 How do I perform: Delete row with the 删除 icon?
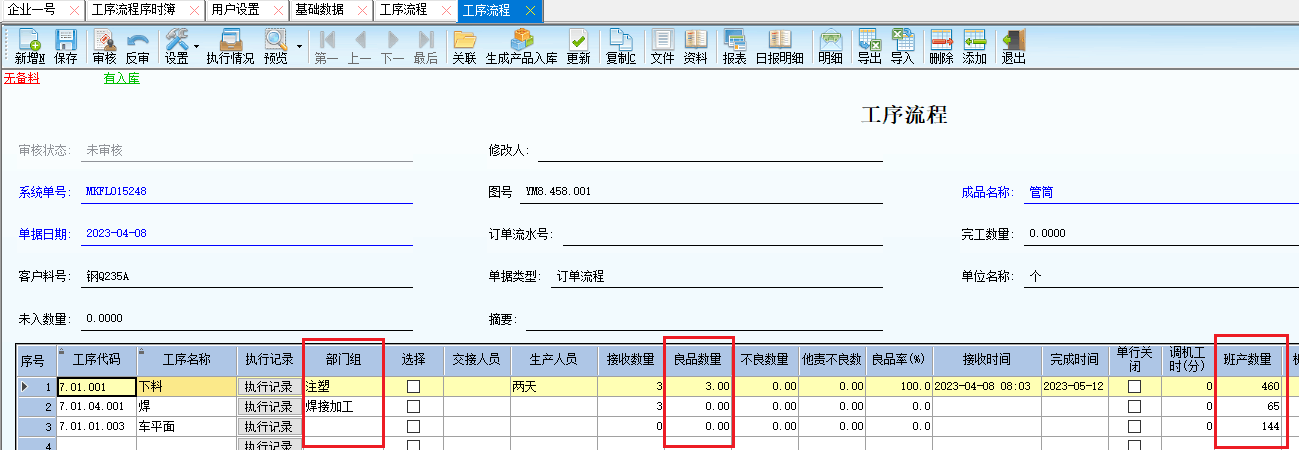coord(941,46)
